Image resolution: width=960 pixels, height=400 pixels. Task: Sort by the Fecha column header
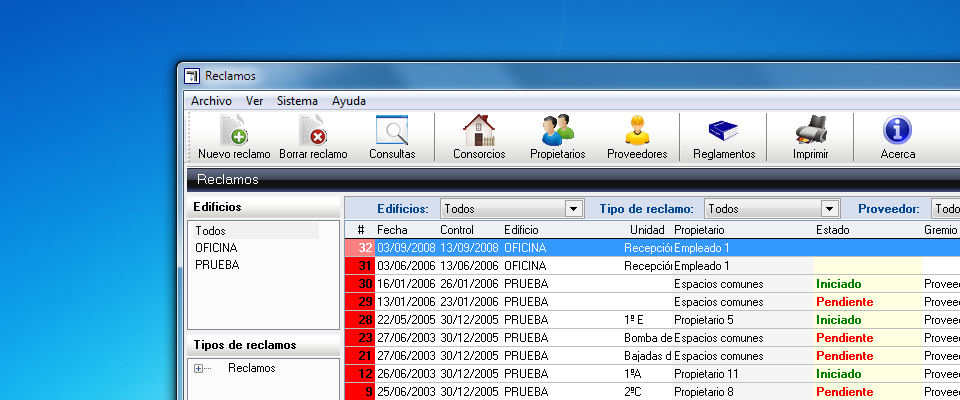[x=392, y=230]
